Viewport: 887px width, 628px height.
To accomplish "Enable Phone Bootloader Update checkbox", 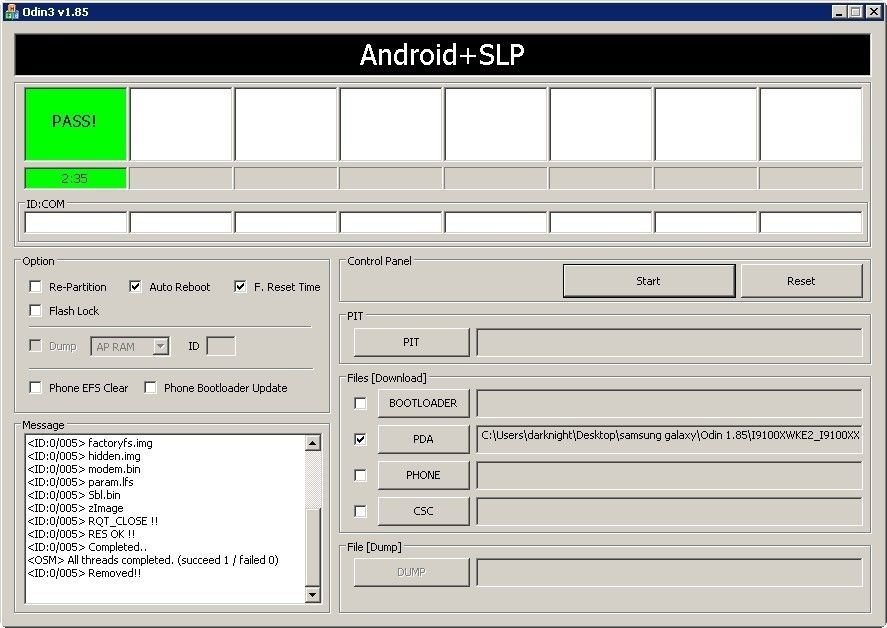I will pyautogui.click(x=150, y=388).
